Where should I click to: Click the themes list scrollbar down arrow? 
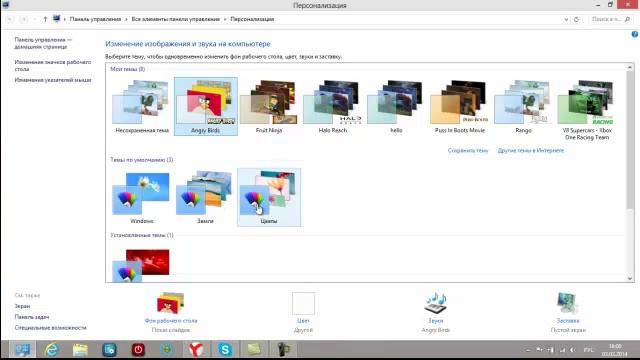630,278
